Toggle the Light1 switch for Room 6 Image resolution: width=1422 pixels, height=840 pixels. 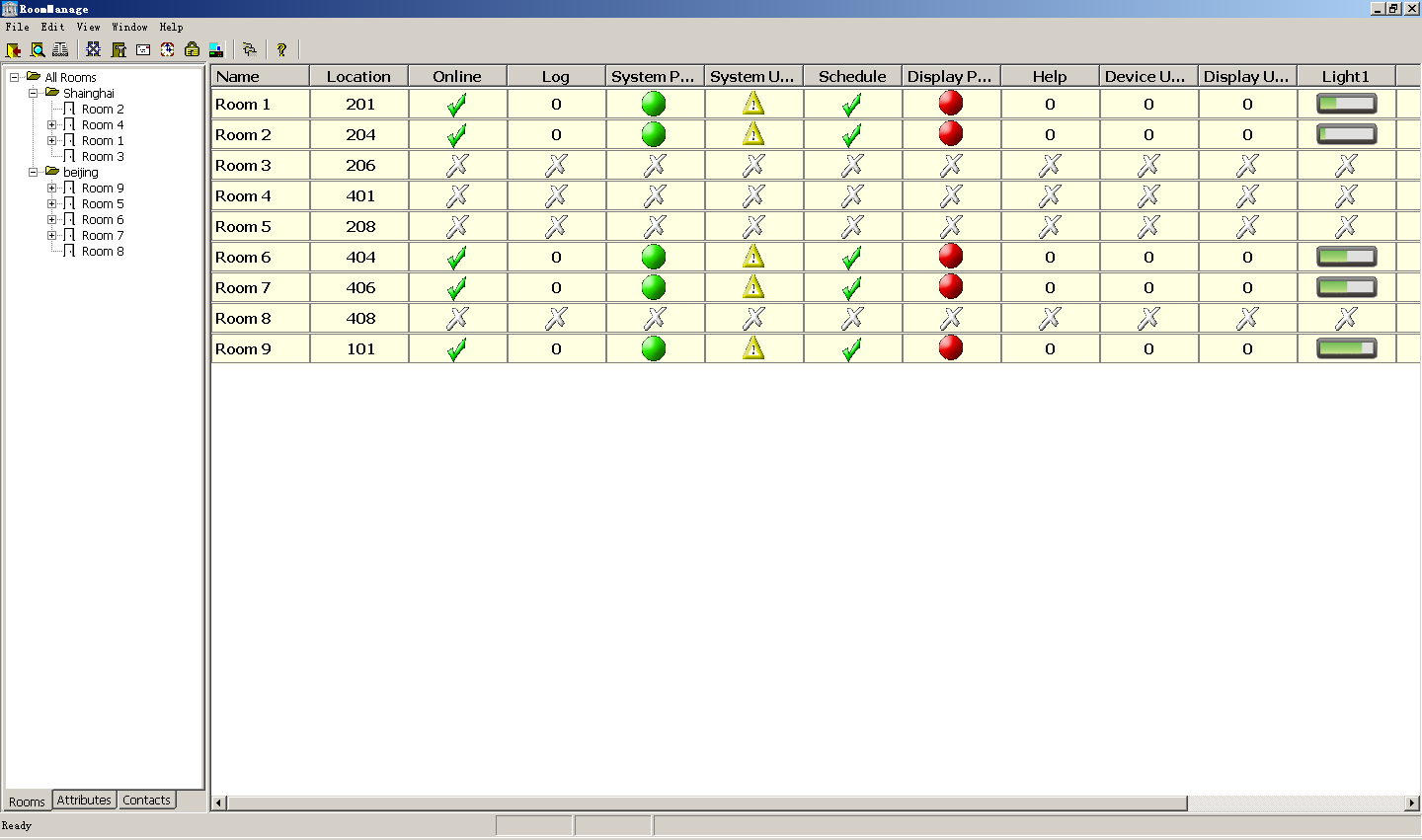click(1346, 257)
